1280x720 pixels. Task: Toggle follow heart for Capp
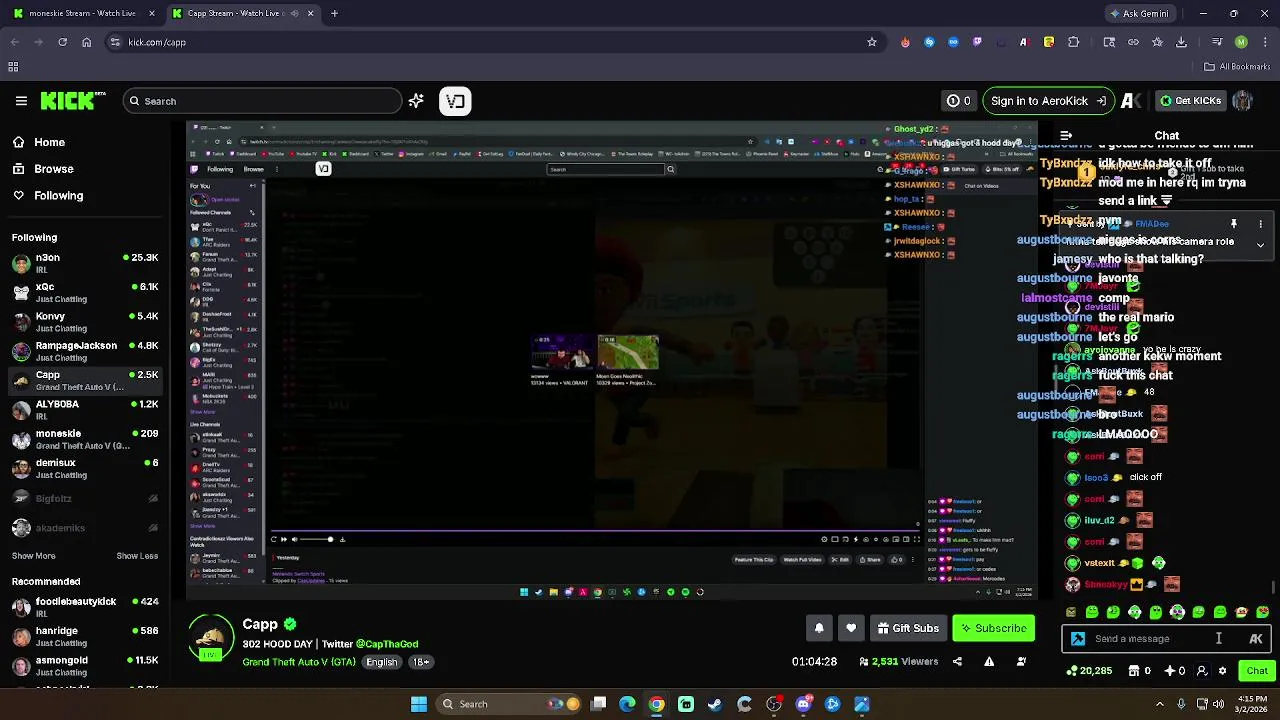851,628
